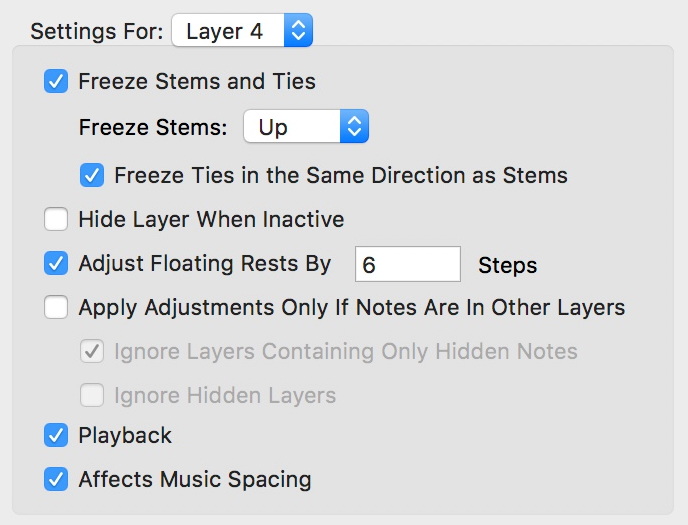Uncheck the Affects Music Spacing checkbox
Screen dimensions: 688x525
[56, 479]
